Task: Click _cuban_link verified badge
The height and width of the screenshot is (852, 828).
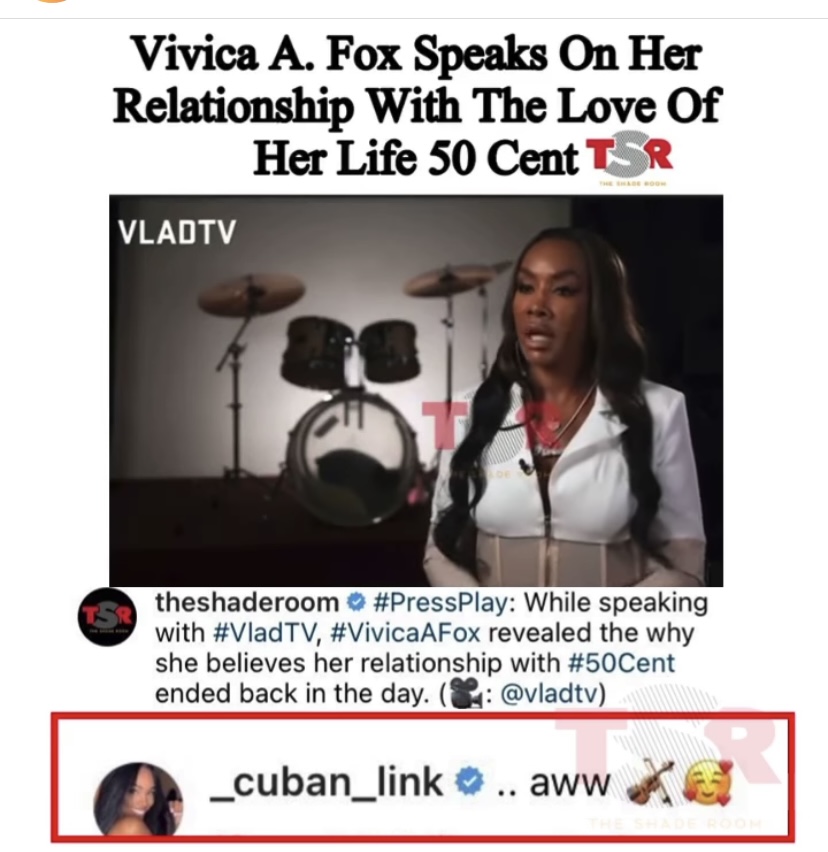Action: 469,782
